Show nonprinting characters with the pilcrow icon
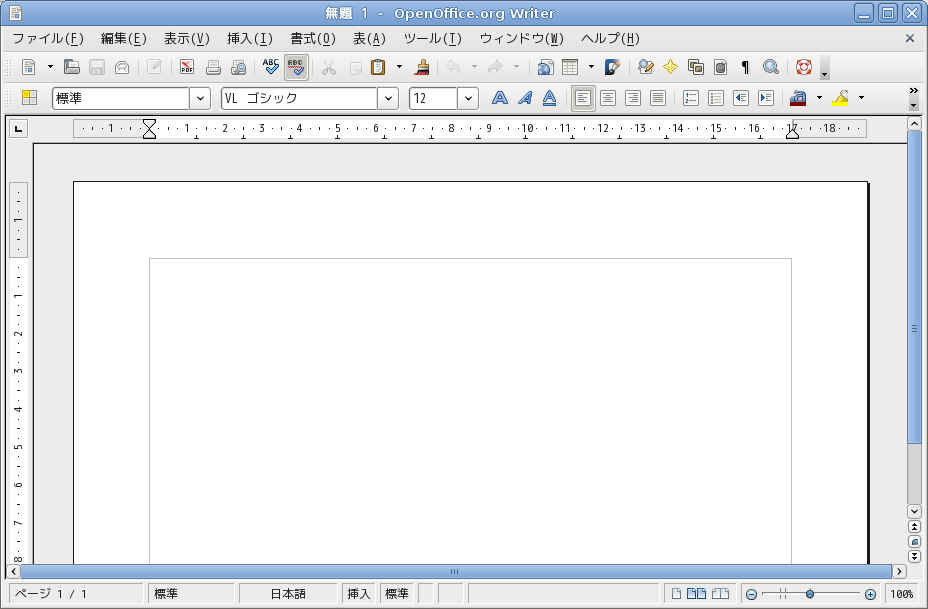Image resolution: width=928 pixels, height=609 pixels. click(743, 66)
